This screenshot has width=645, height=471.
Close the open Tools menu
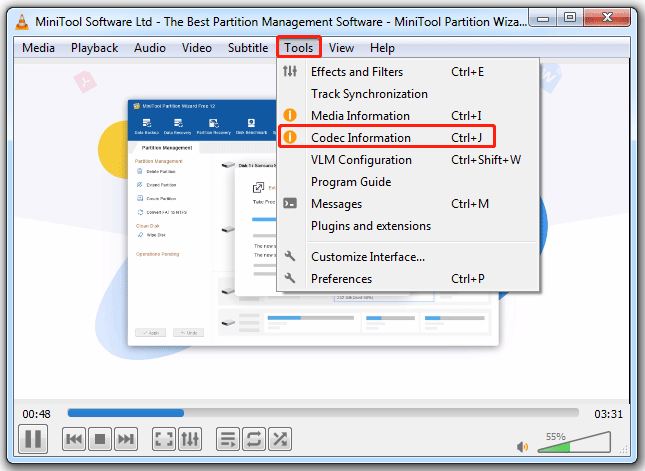coord(299,48)
